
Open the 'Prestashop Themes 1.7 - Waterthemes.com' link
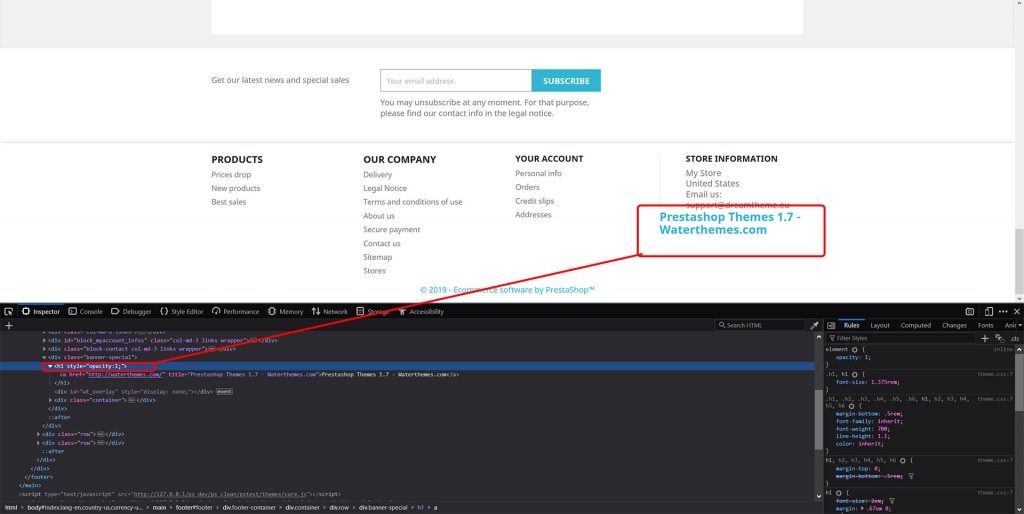[x=729, y=223]
